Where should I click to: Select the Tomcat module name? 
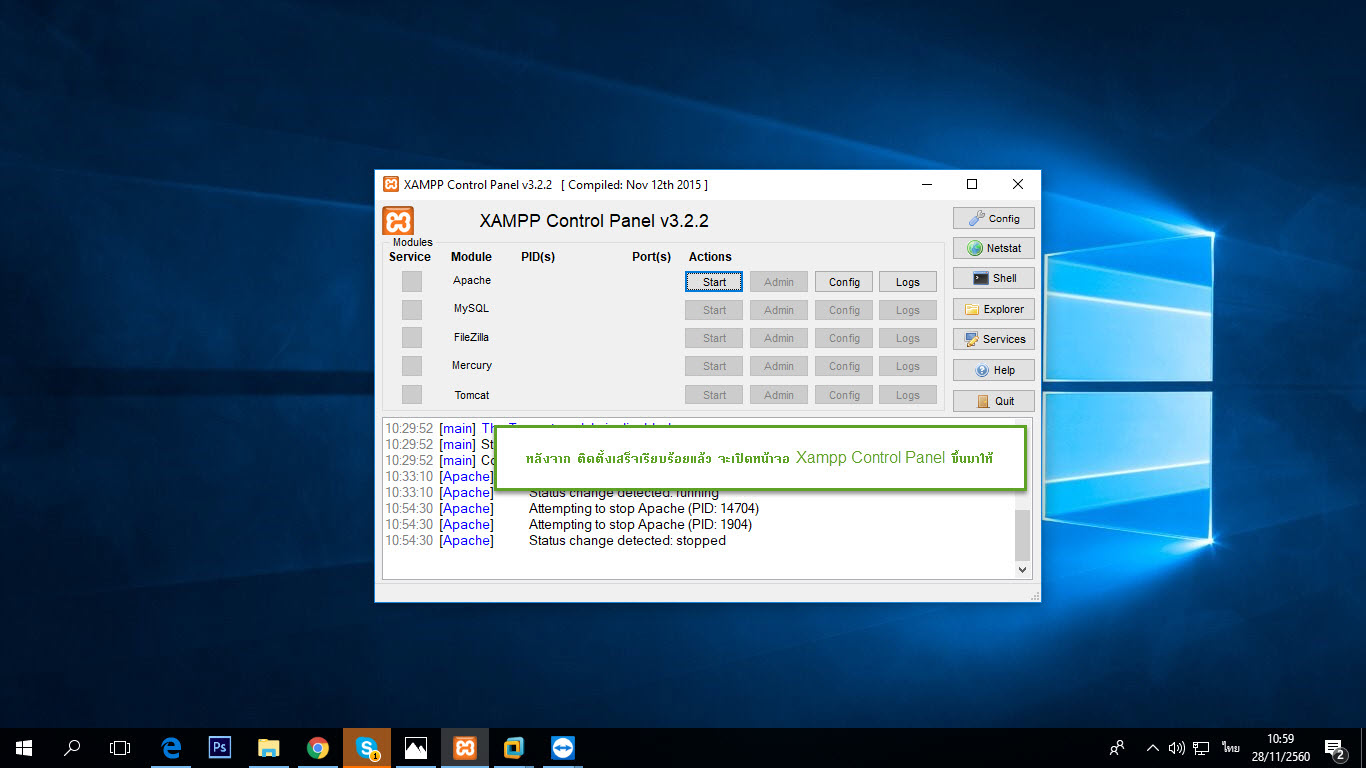coord(472,395)
